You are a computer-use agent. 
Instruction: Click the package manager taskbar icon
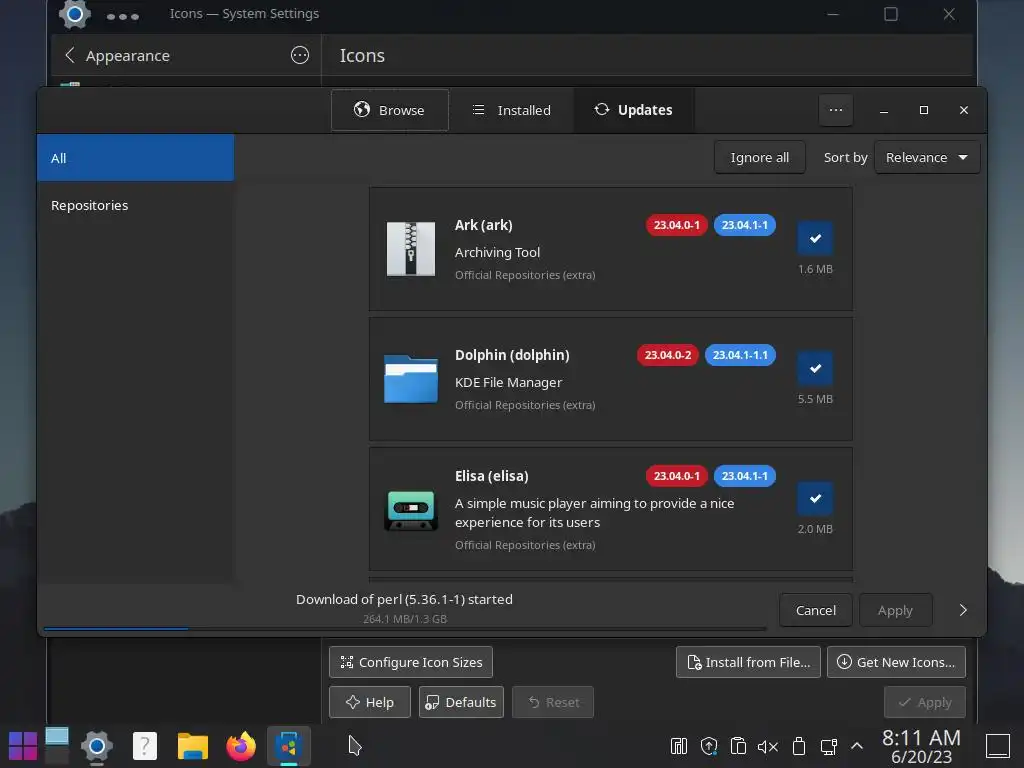(289, 746)
